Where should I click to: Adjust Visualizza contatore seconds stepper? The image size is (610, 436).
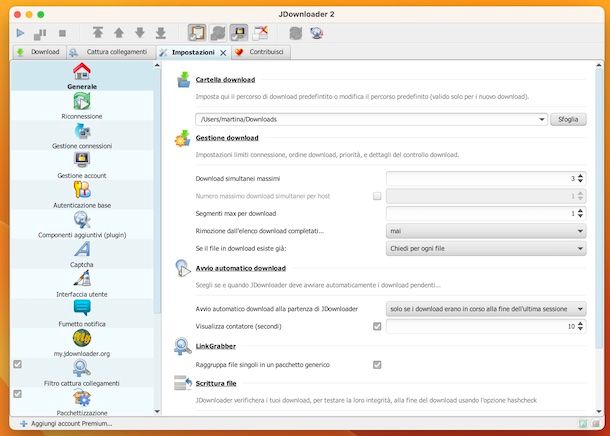pyautogui.click(x=580, y=326)
